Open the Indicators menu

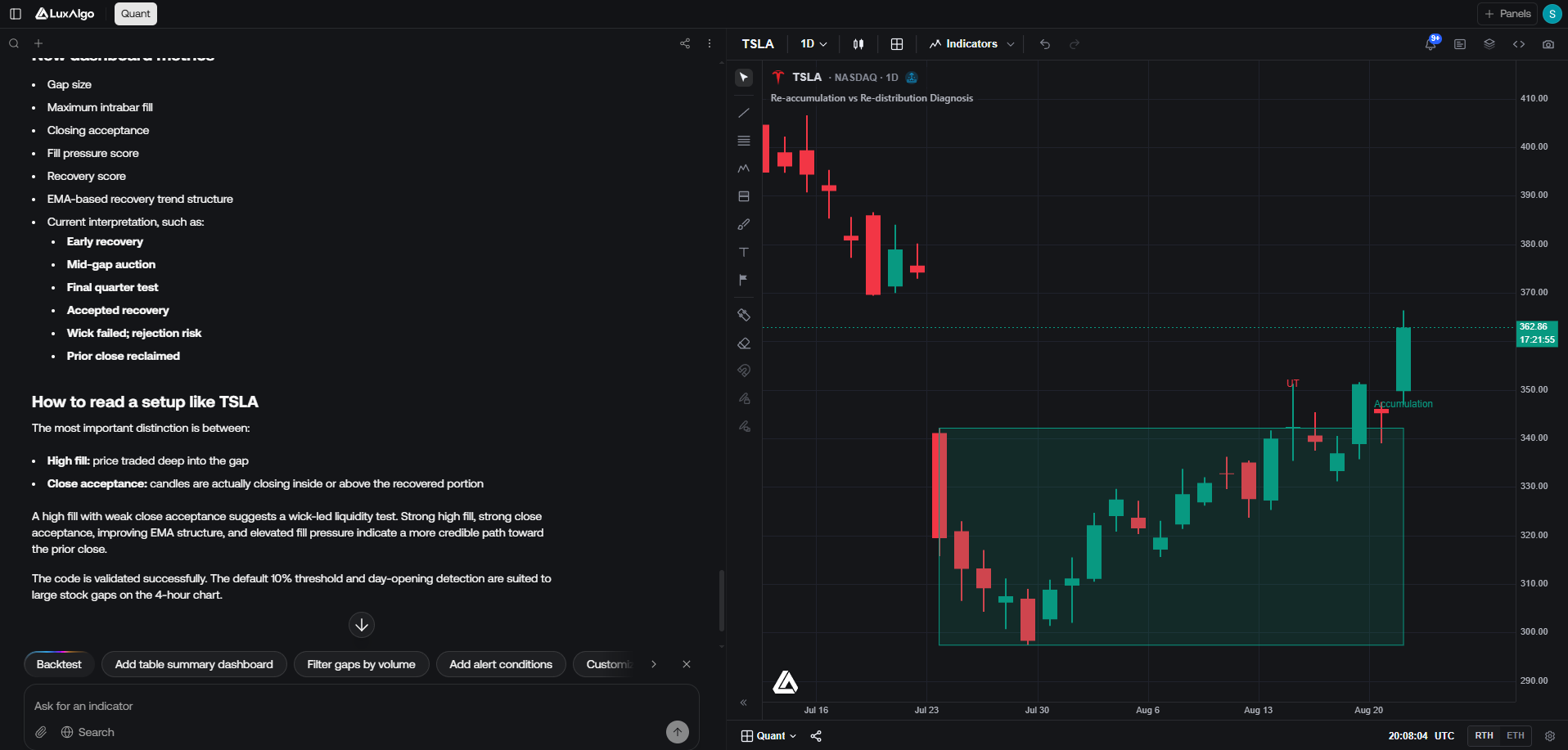pyautogui.click(x=963, y=44)
